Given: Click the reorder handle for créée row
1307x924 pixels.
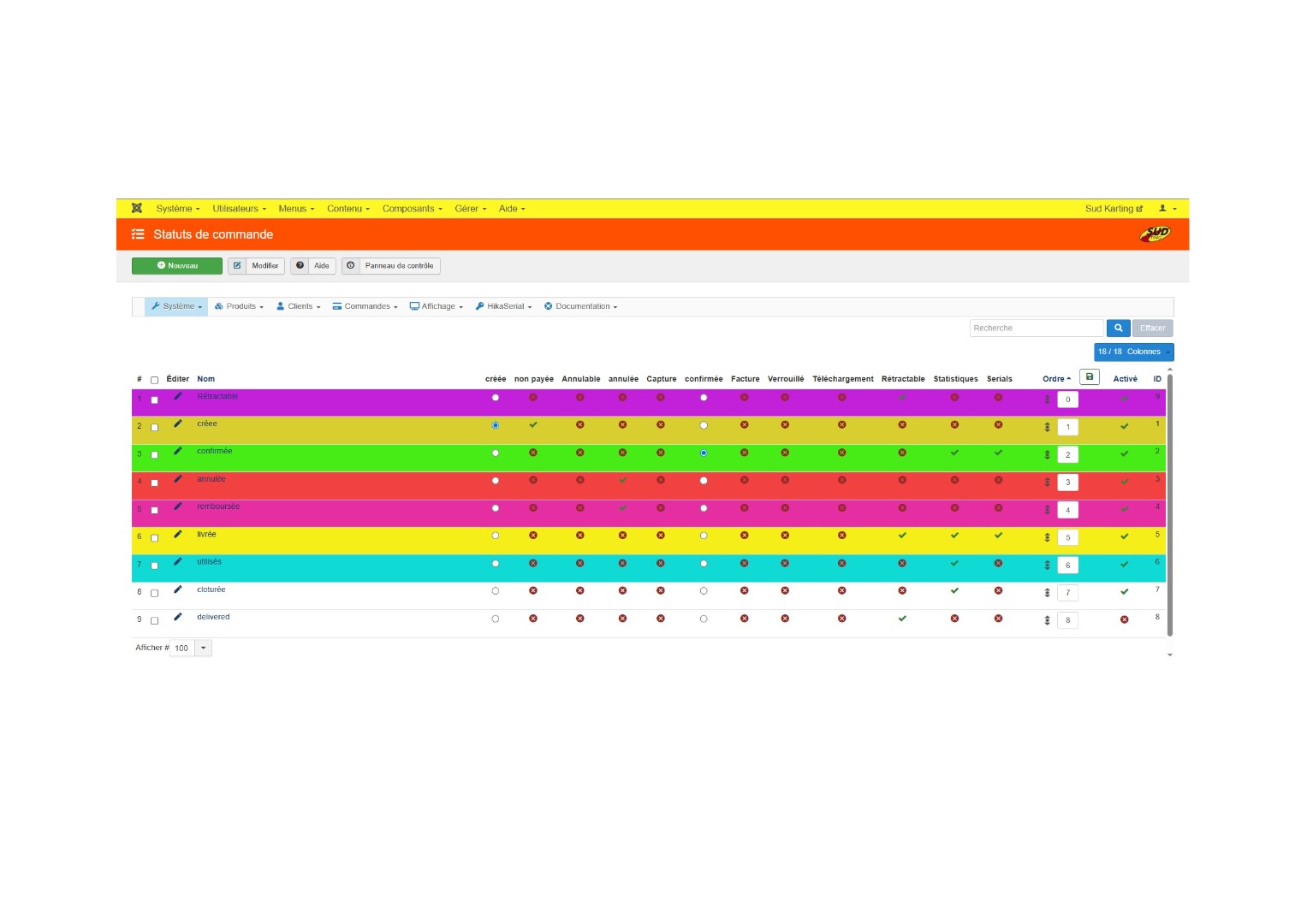Looking at the screenshot, I should (x=1047, y=427).
